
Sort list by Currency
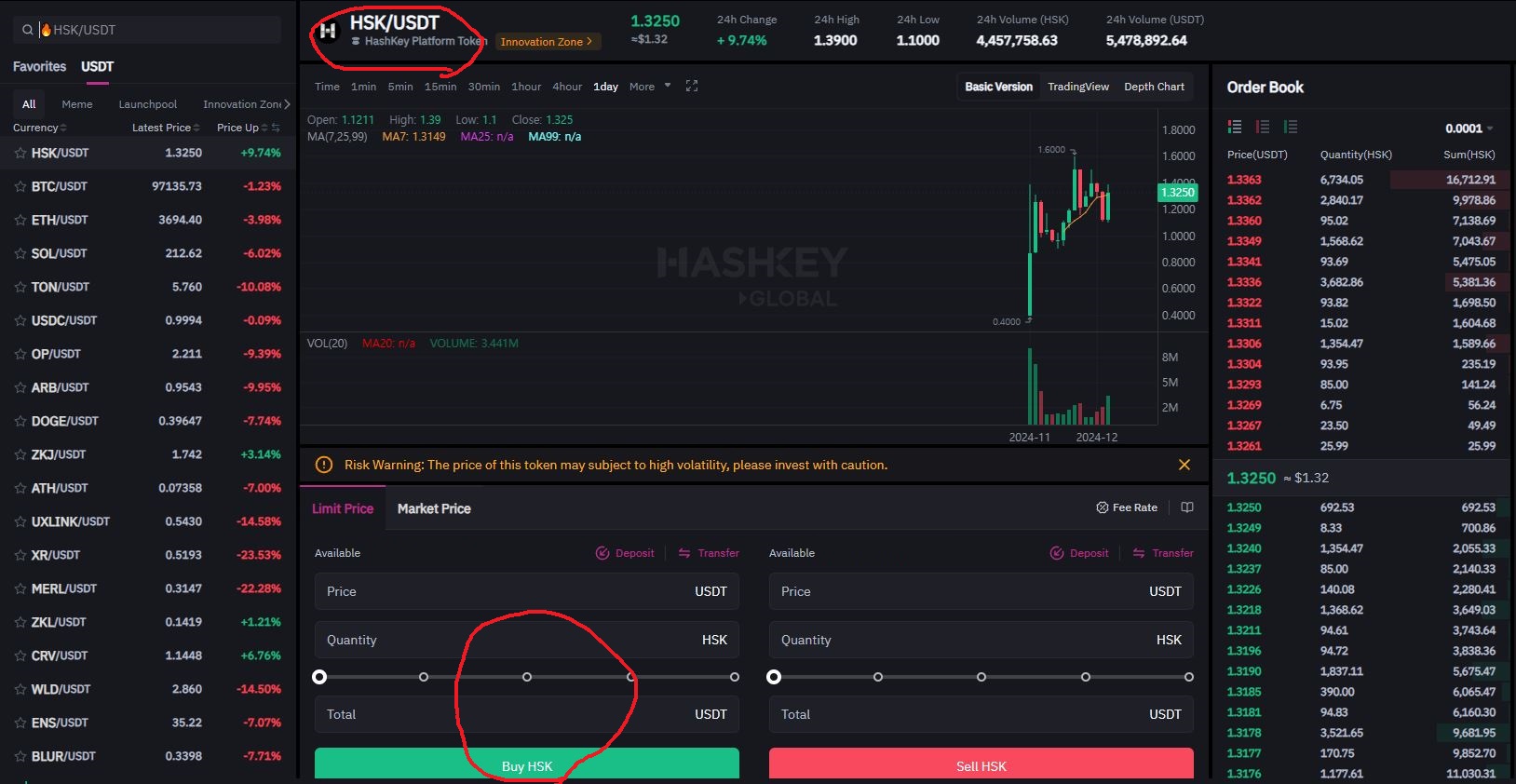click(39, 128)
